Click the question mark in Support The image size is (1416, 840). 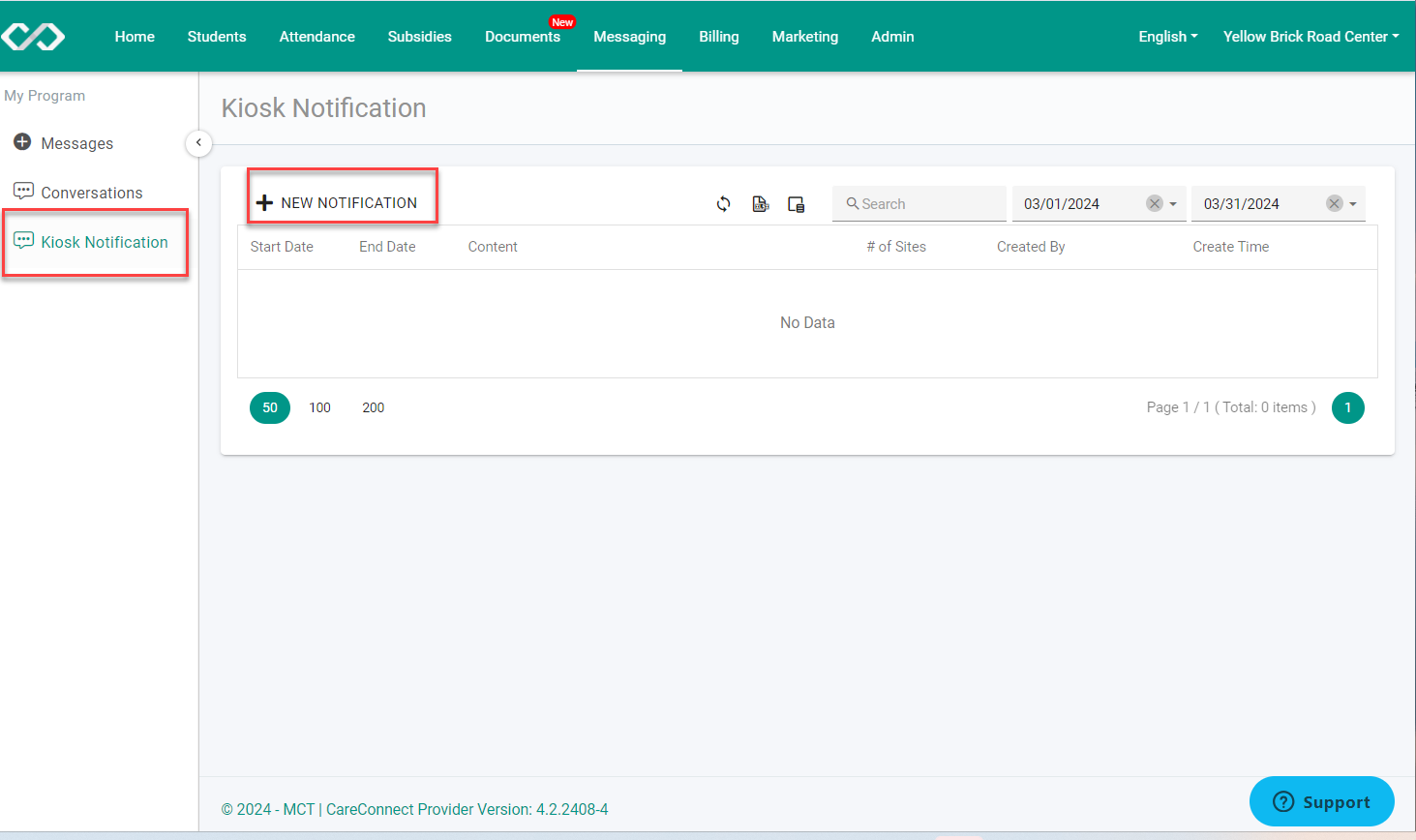pyautogui.click(x=1283, y=801)
